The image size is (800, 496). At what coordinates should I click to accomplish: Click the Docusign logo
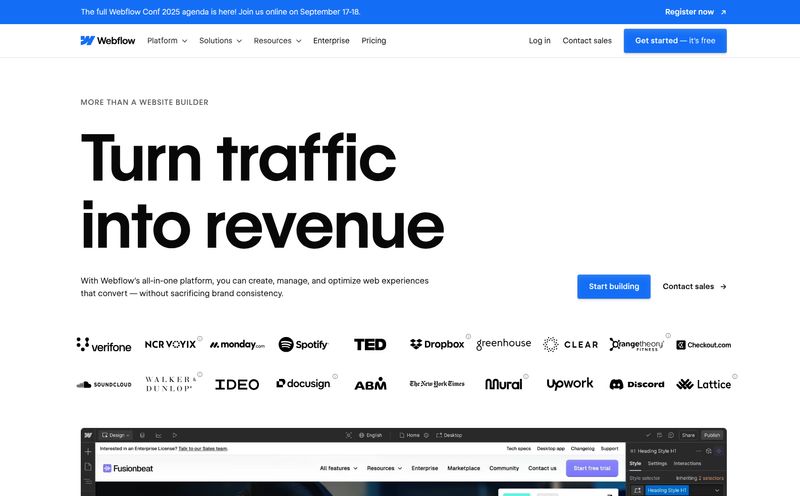pyautogui.click(x=303, y=384)
